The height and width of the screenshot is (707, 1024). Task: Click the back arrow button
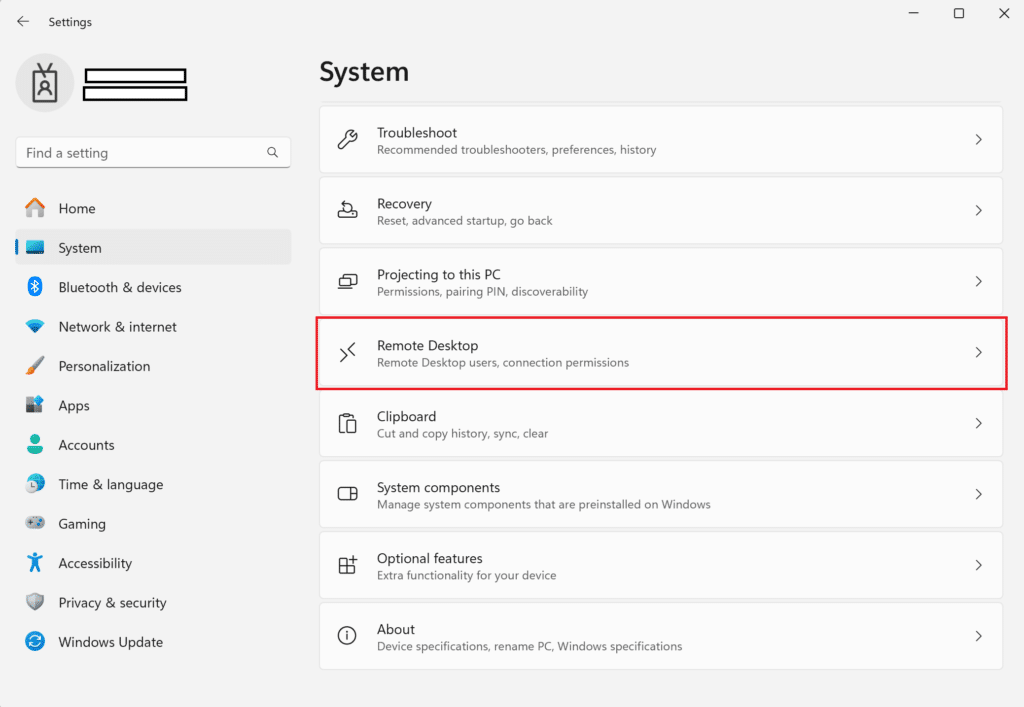point(22,21)
